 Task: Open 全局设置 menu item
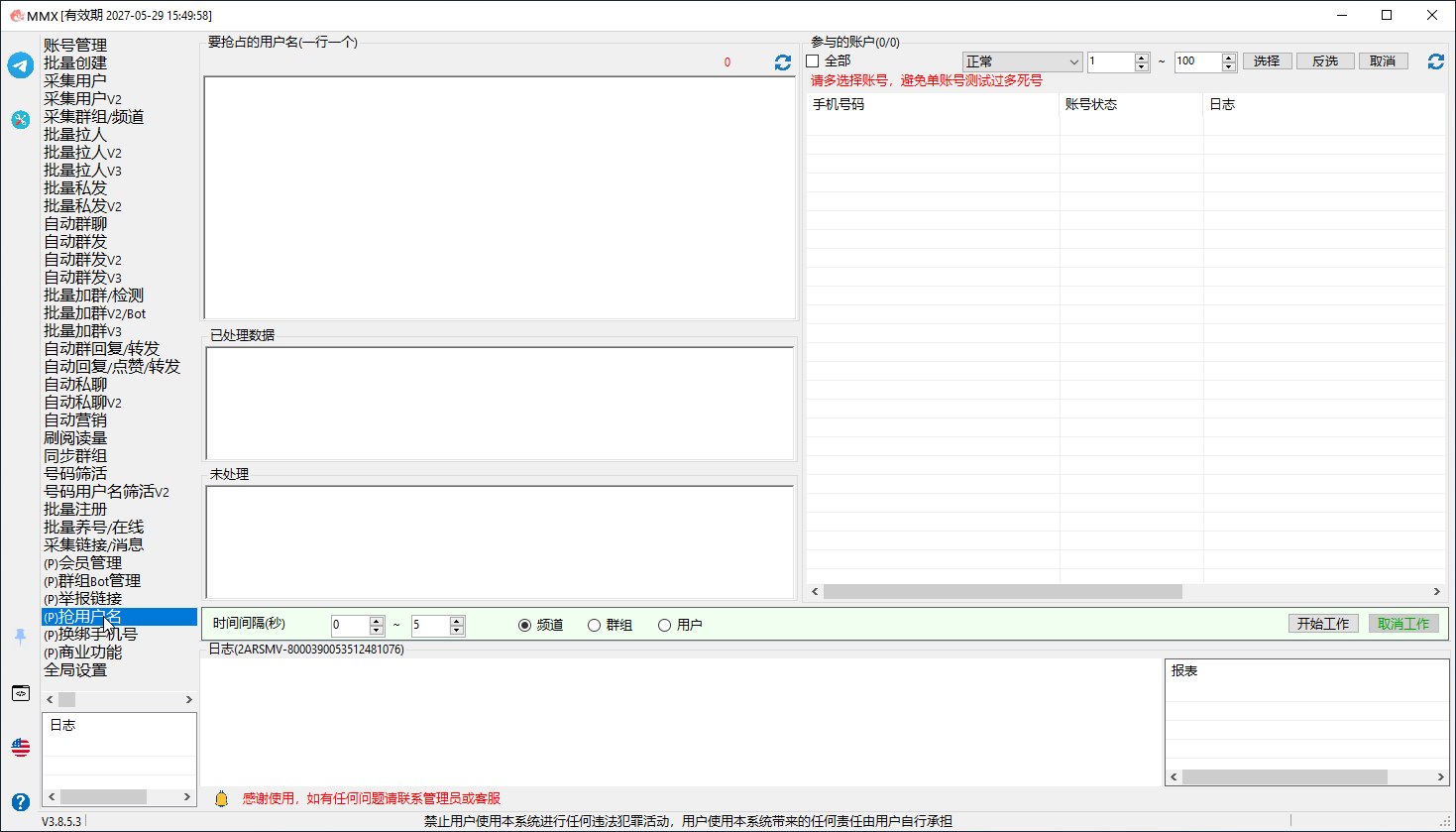tap(75, 670)
